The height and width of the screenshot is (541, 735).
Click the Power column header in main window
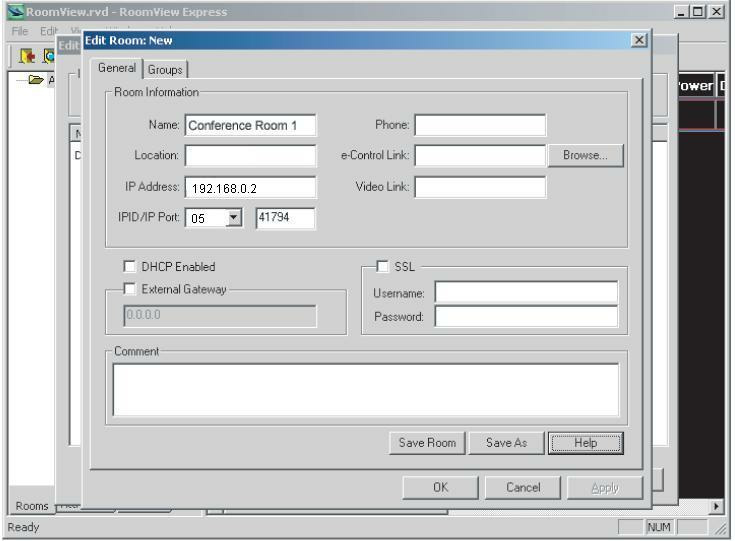[696, 85]
